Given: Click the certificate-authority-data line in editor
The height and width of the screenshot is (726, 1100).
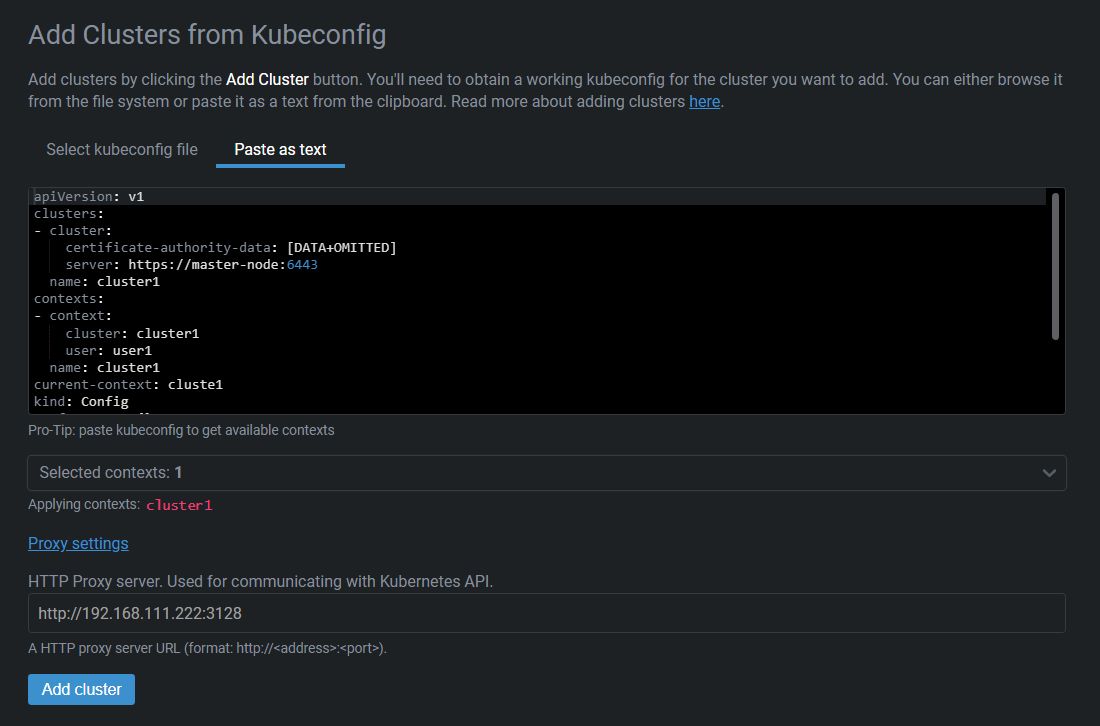Looking at the screenshot, I should [230, 248].
